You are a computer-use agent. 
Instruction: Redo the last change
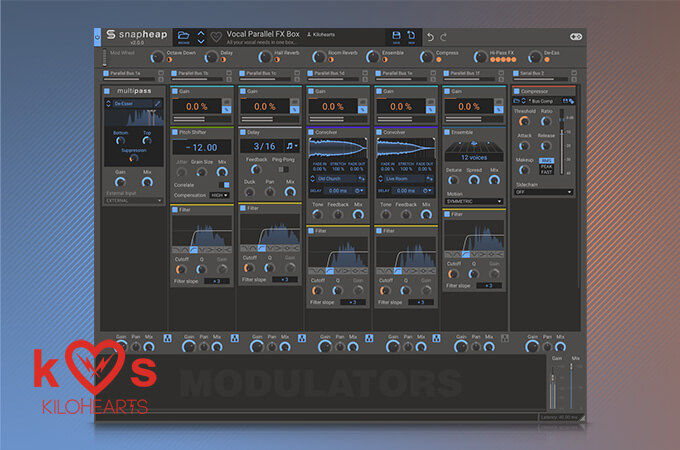[443, 37]
